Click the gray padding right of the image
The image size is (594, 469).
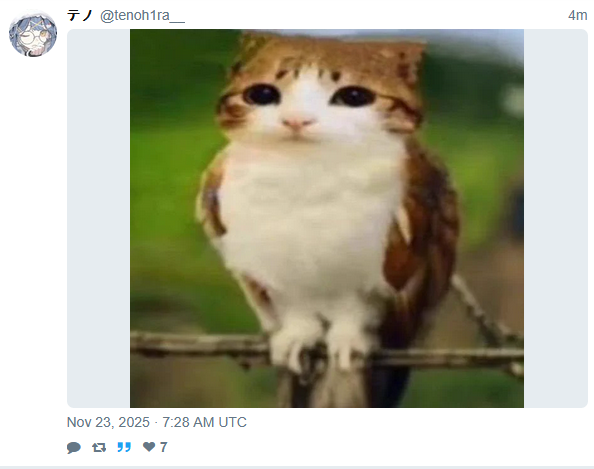pyautogui.click(x=556, y=219)
